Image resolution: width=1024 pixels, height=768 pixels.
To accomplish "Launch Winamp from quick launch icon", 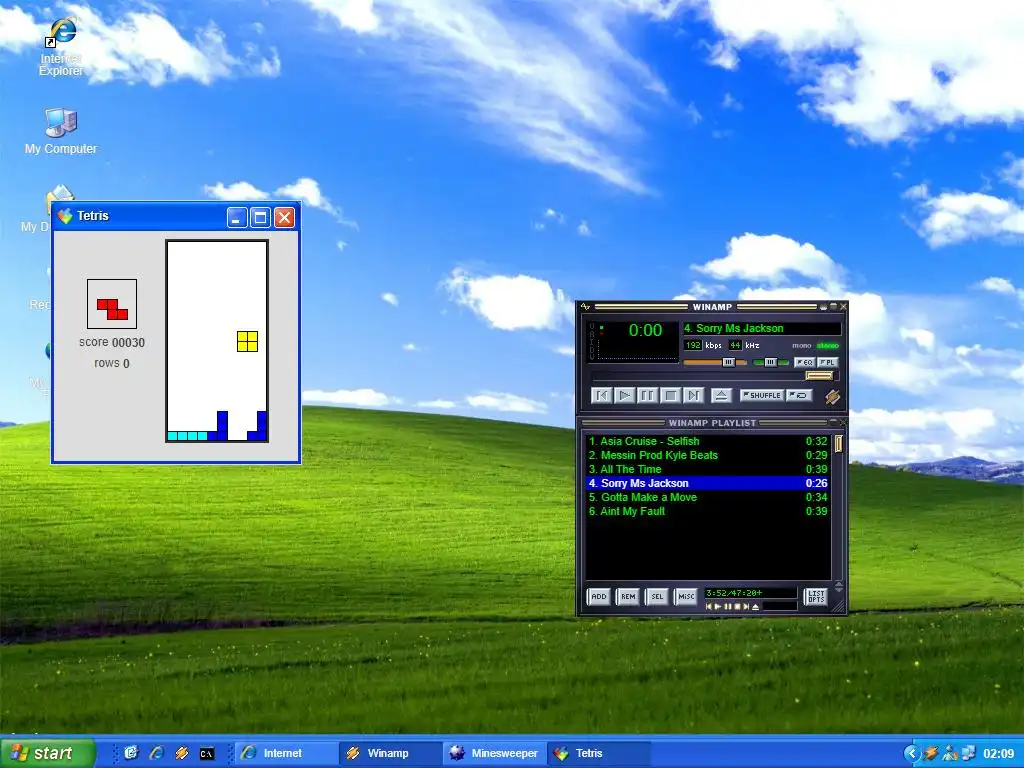I will pos(182,753).
